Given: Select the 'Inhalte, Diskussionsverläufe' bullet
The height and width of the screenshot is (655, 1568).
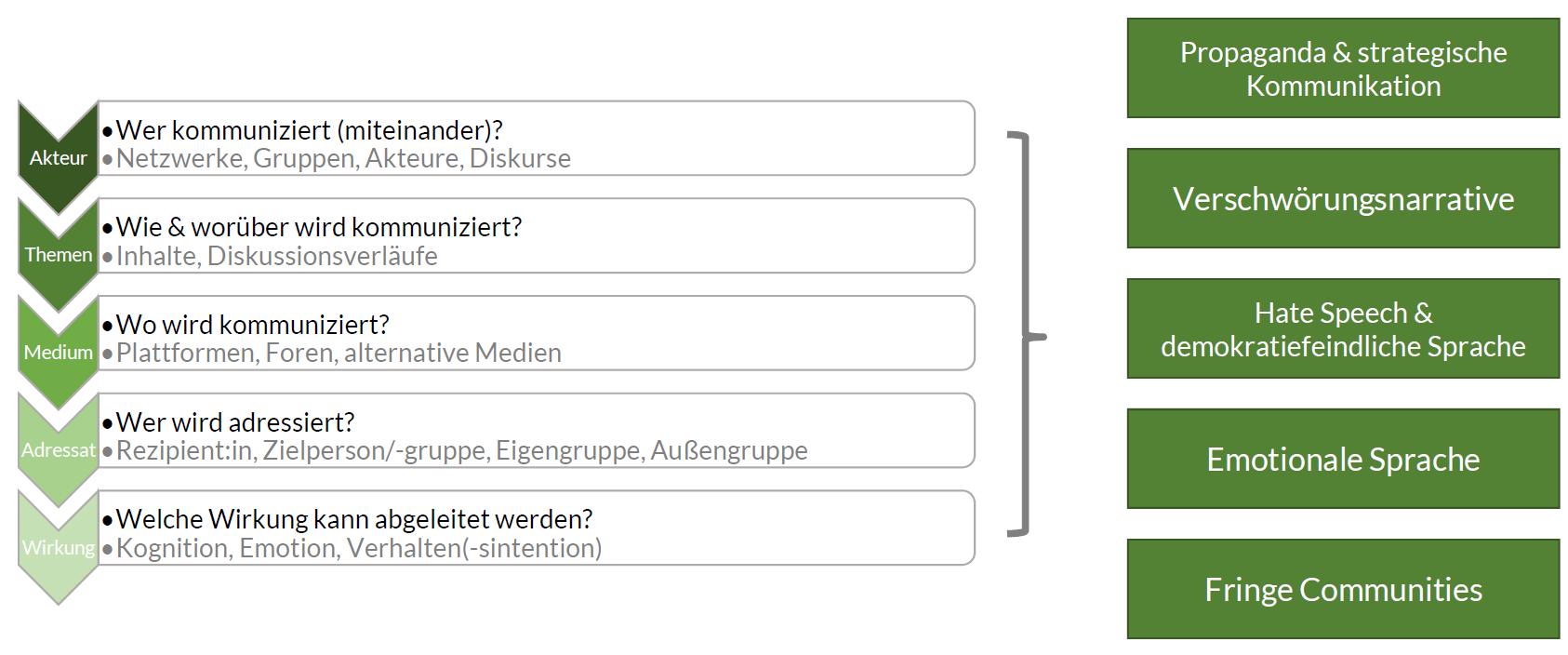Looking at the screenshot, I should 276,256.
